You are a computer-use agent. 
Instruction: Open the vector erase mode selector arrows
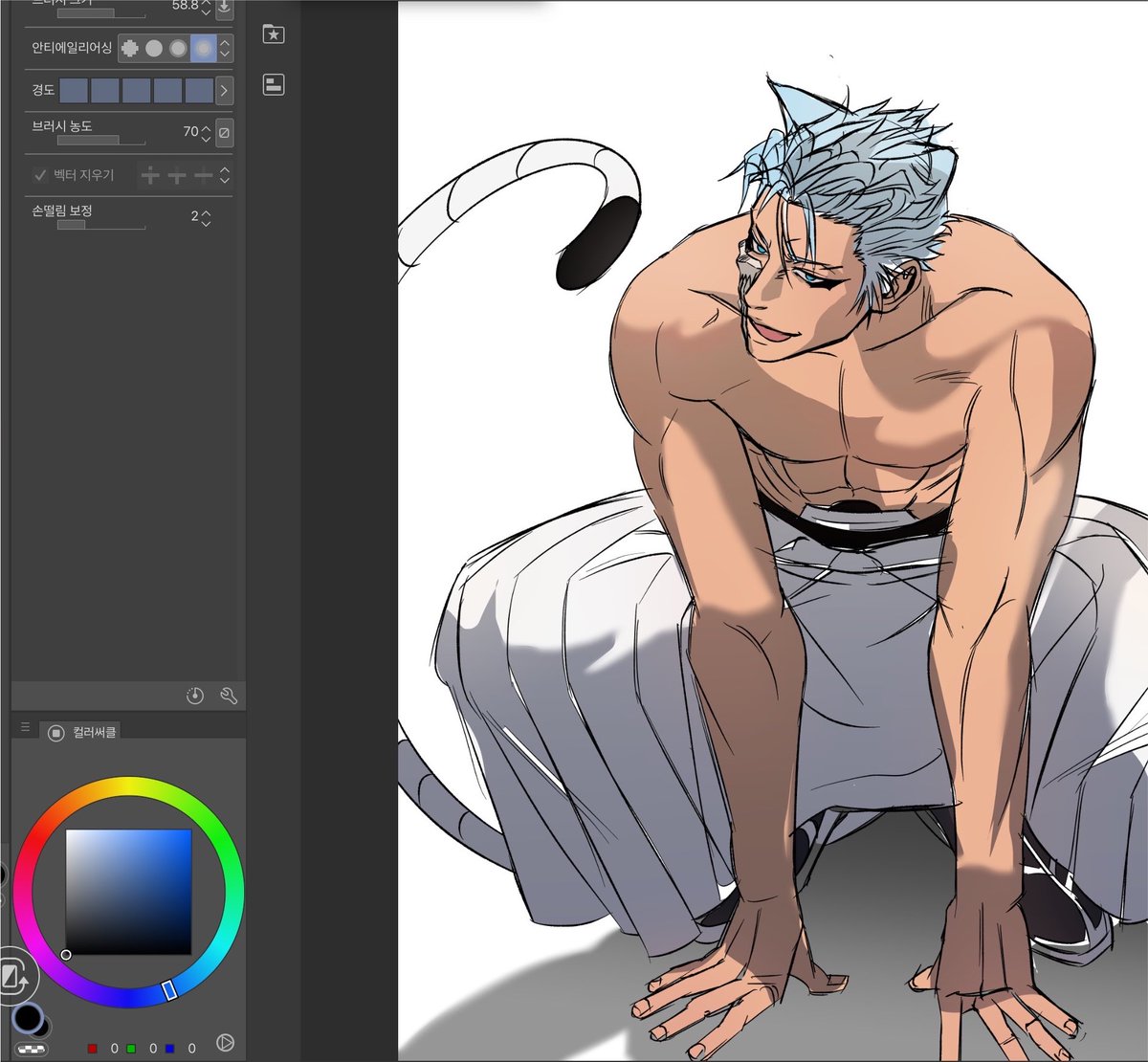[x=225, y=175]
